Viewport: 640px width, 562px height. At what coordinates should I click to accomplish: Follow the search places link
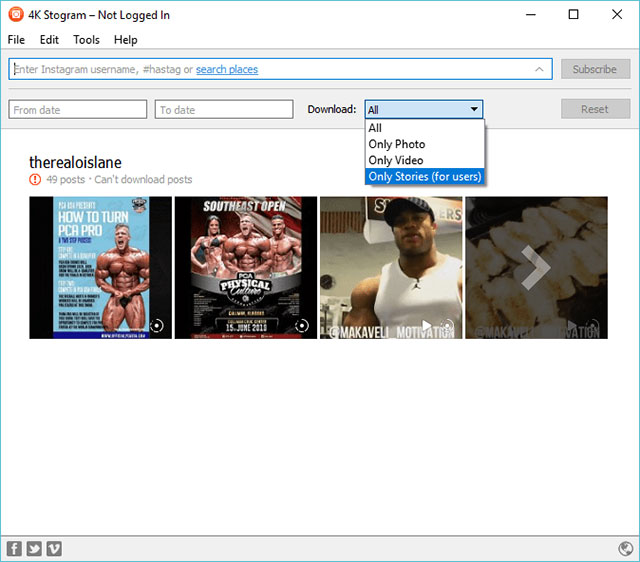point(227,69)
